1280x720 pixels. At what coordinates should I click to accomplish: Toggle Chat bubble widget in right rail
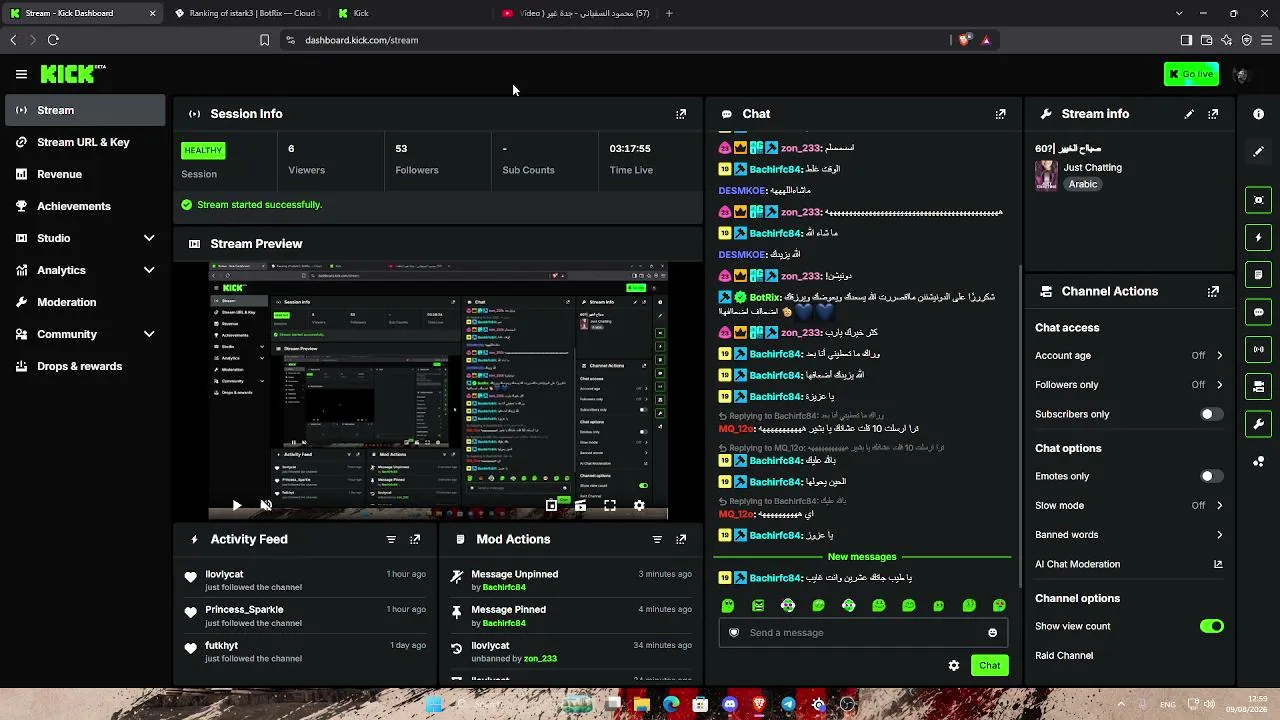tap(1259, 312)
